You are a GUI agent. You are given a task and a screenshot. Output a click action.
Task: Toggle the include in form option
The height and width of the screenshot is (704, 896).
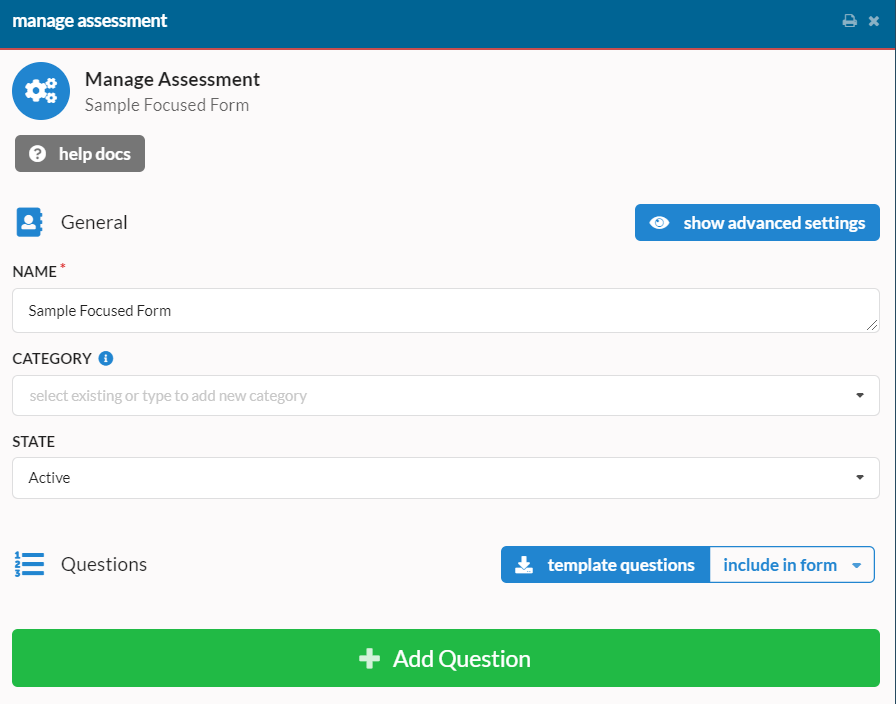781,564
